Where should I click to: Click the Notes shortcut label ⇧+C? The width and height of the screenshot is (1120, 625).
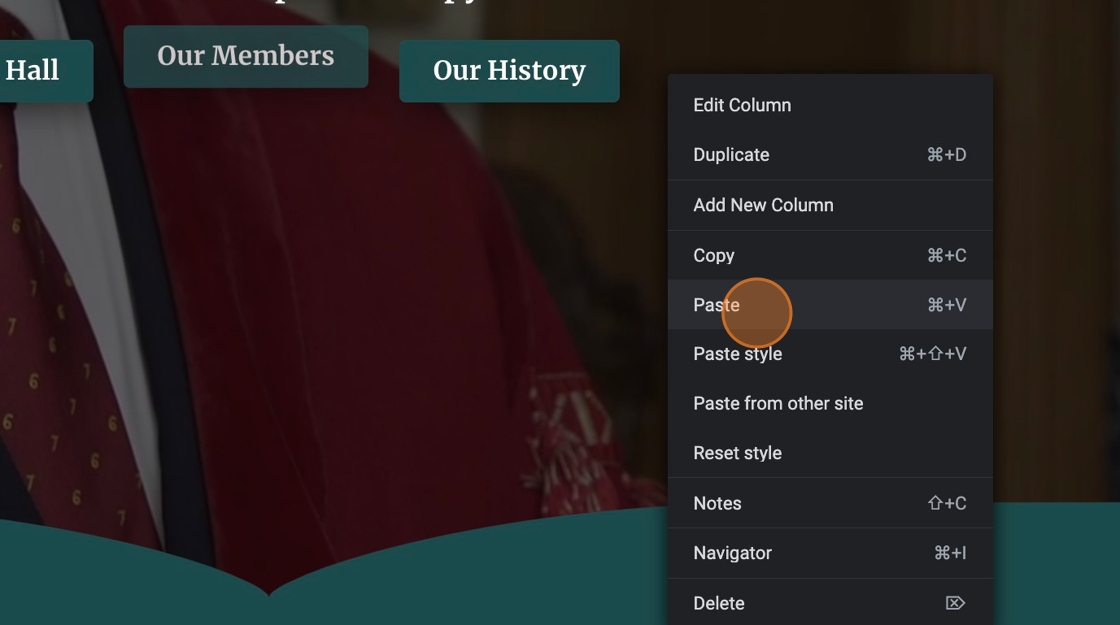[947, 503]
